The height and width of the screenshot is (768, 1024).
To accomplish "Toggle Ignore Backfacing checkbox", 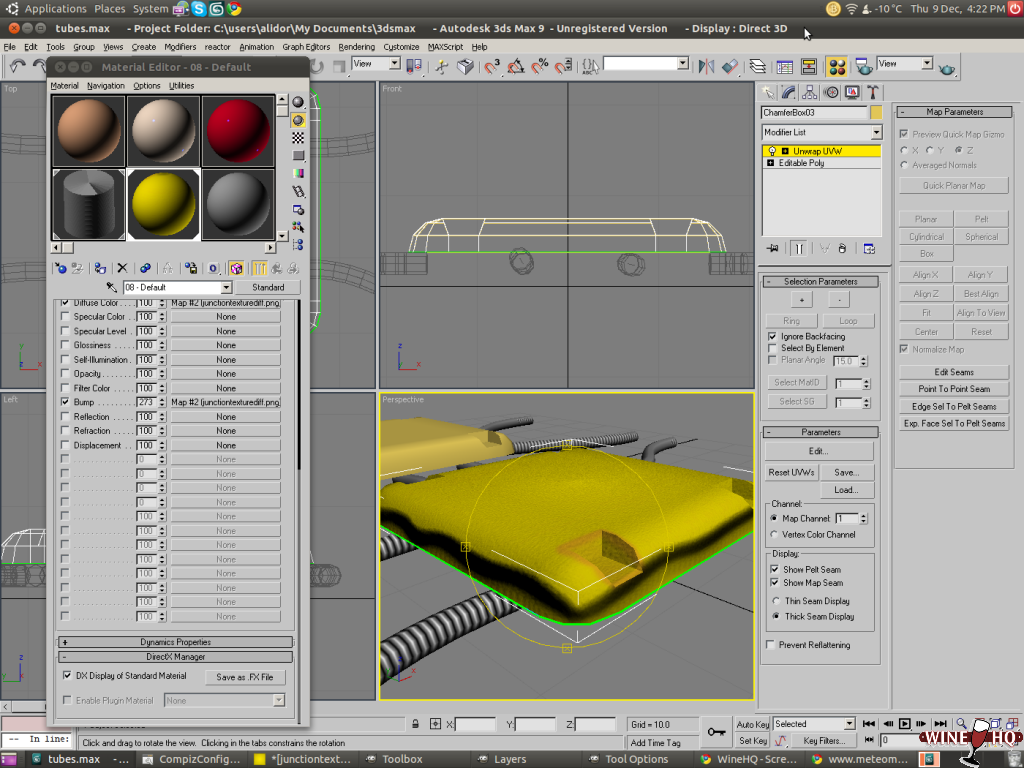I will pyautogui.click(x=773, y=336).
